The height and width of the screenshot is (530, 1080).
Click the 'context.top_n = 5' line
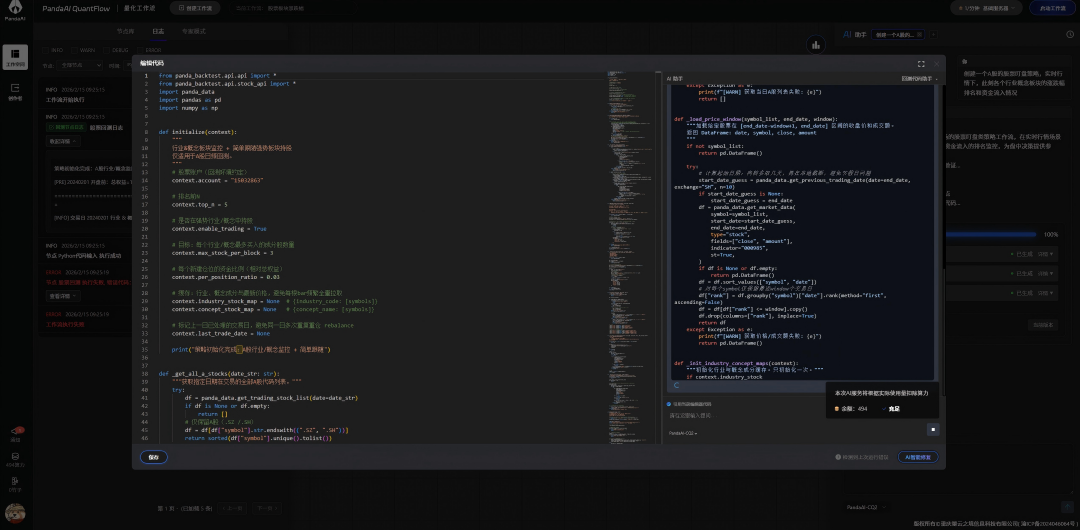(200, 205)
